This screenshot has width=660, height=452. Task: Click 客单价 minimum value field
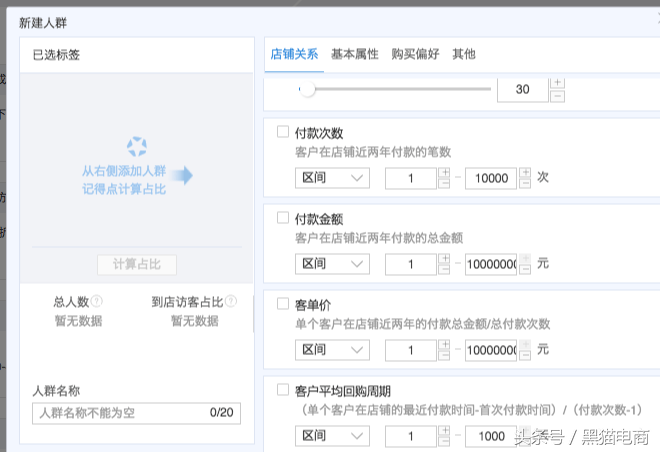411,350
